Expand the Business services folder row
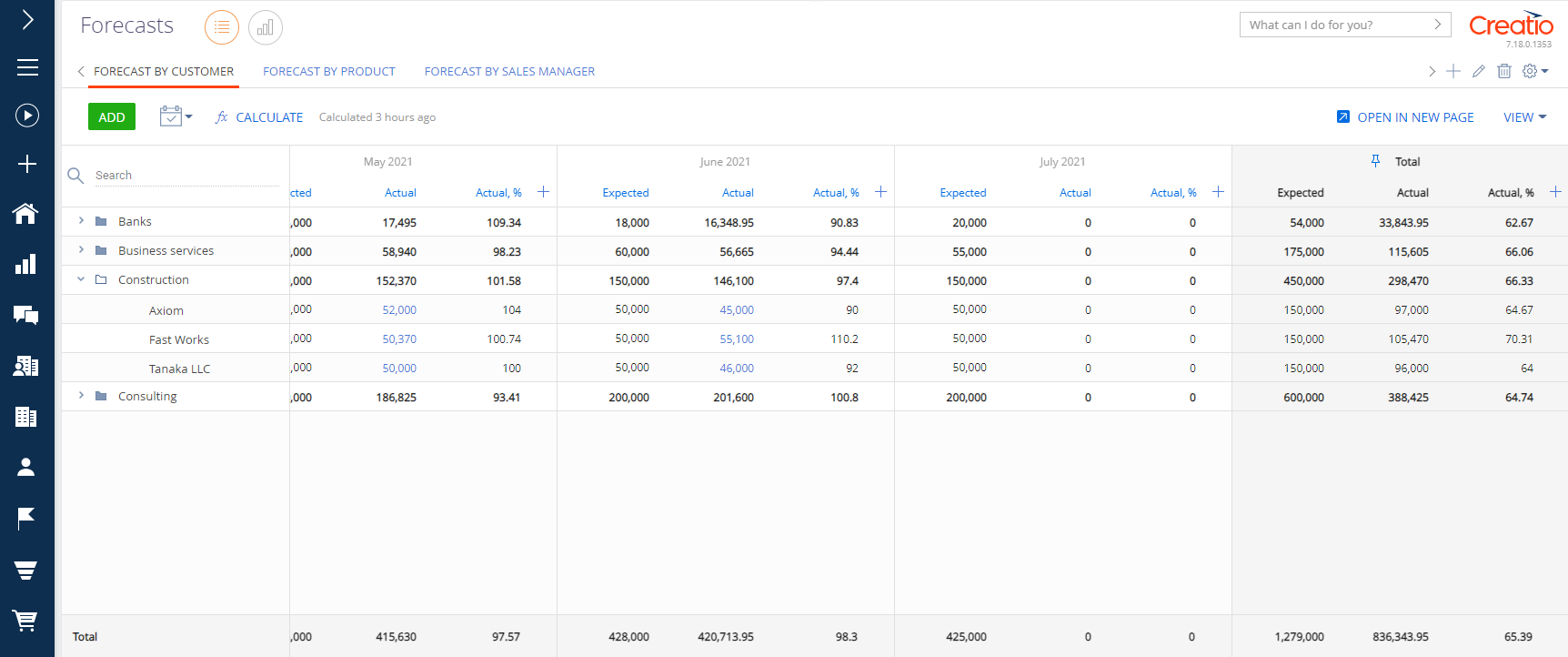Screen dimensions: 1568x657 81,250
